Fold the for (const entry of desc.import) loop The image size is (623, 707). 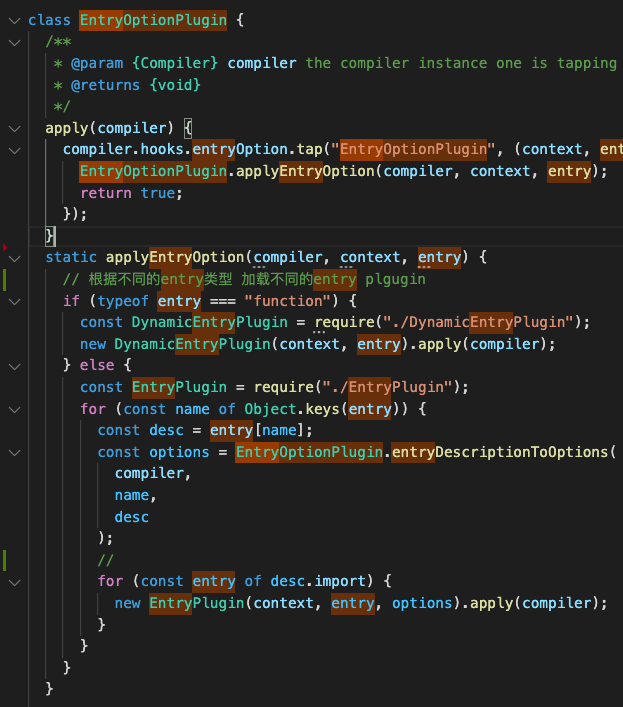click(x=14, y=583)
